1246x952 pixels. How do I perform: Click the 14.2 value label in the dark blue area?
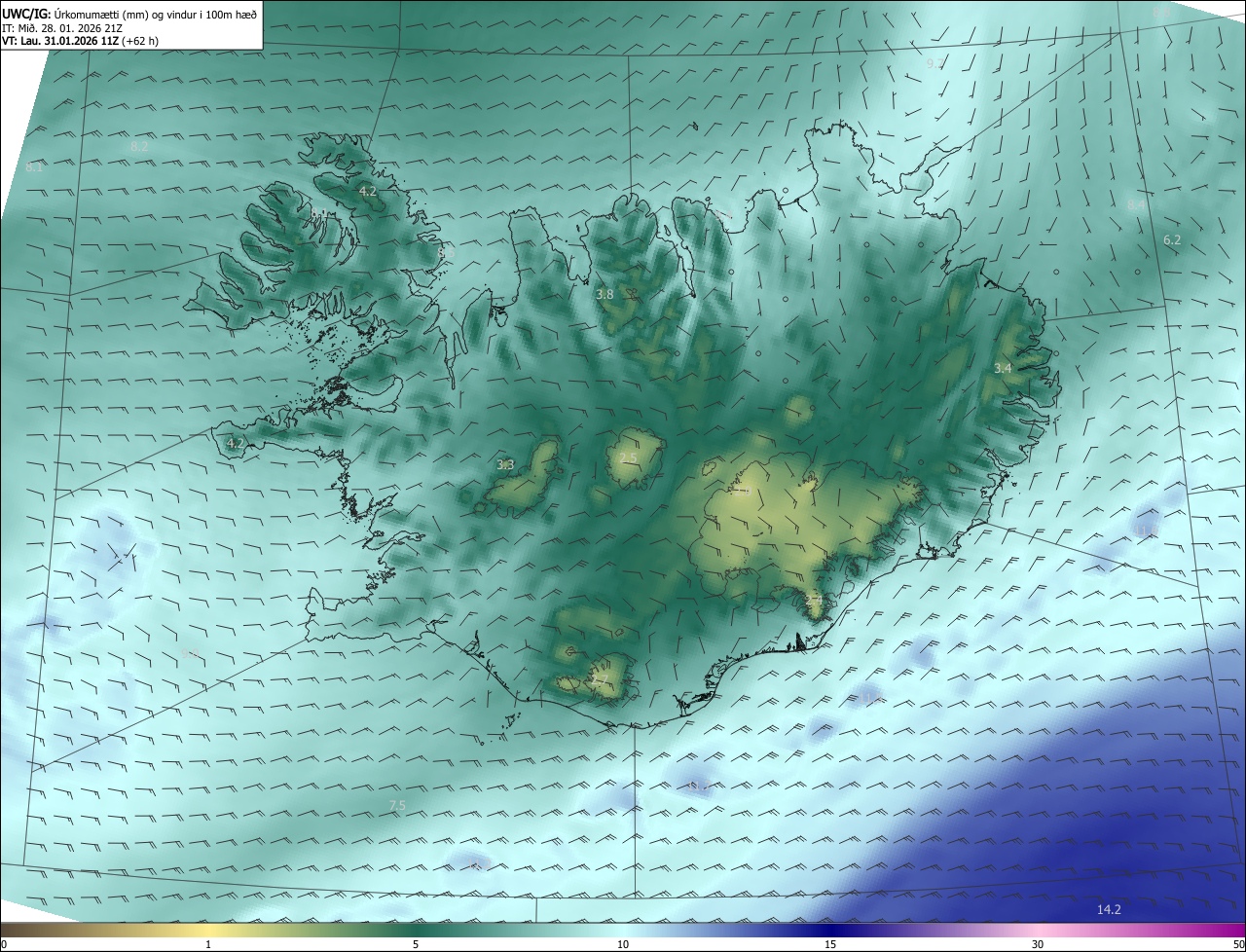[1109, 909]
